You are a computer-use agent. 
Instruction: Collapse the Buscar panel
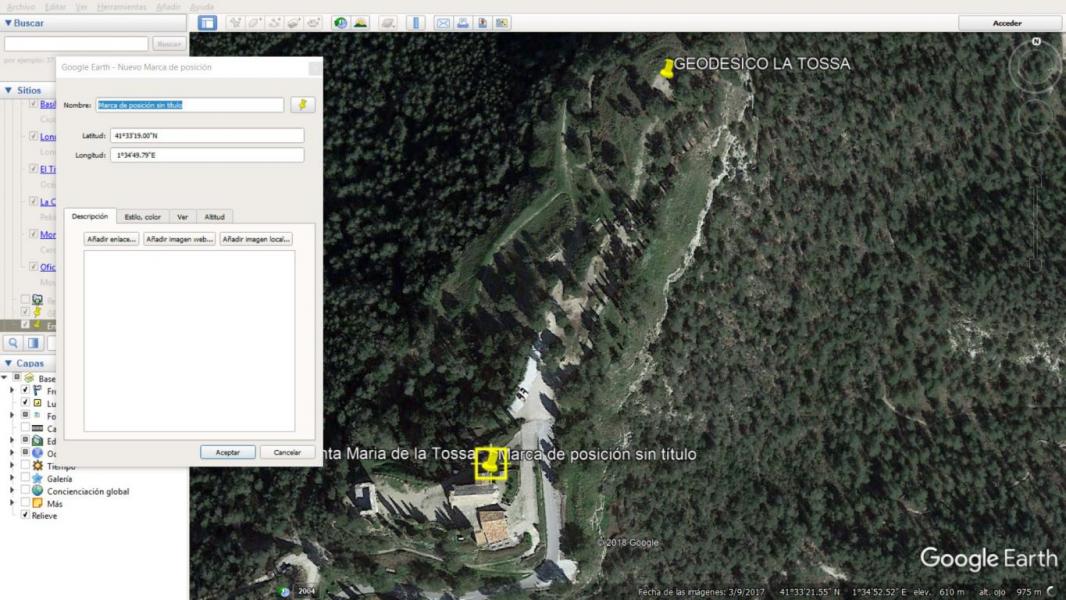coord(9,23)
